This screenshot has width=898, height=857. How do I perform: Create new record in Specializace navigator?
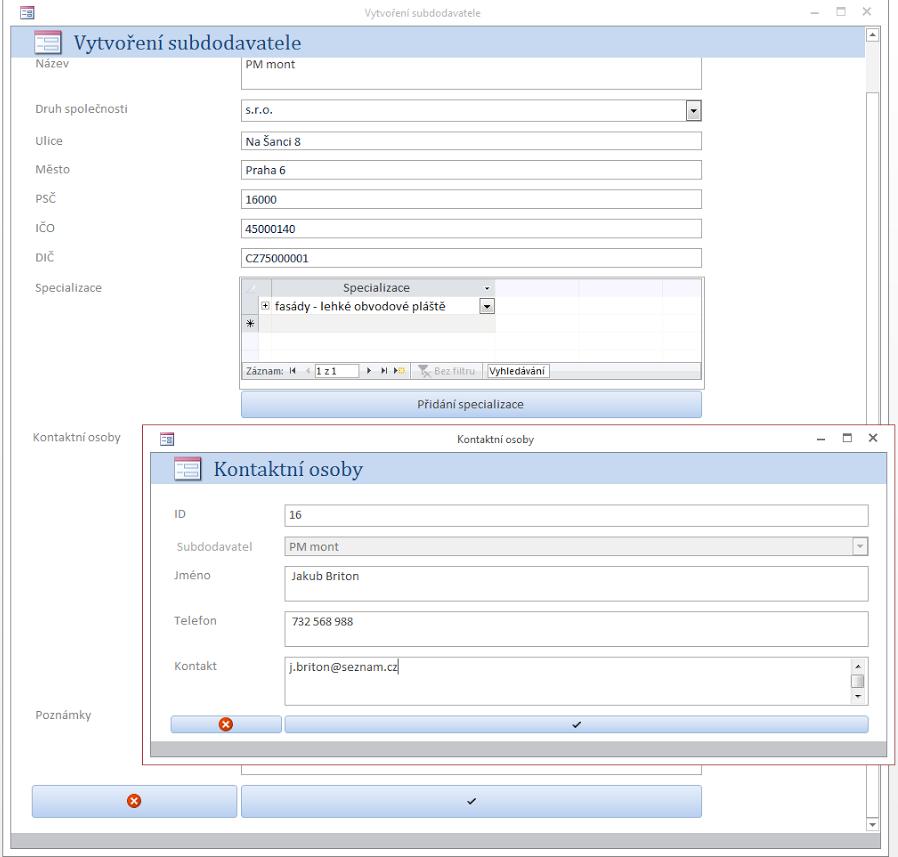tap(399, 371)
